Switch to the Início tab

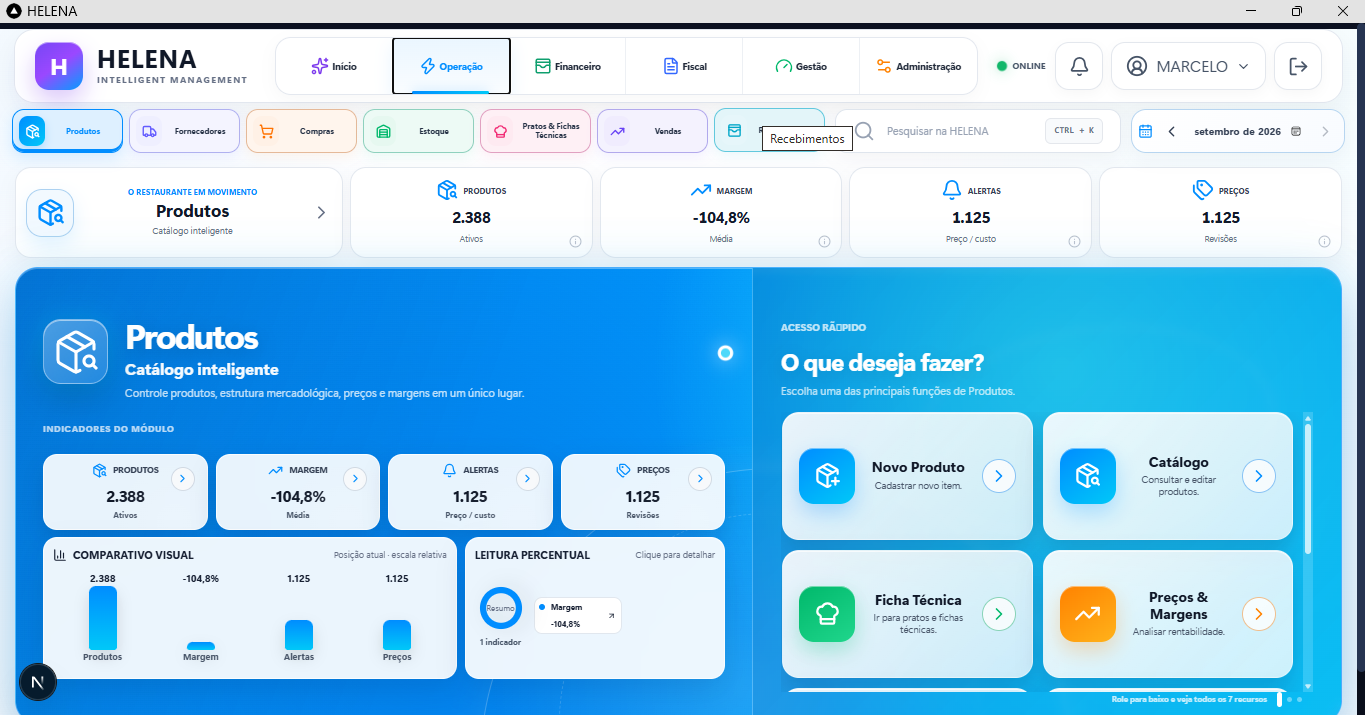click(334, 66)
